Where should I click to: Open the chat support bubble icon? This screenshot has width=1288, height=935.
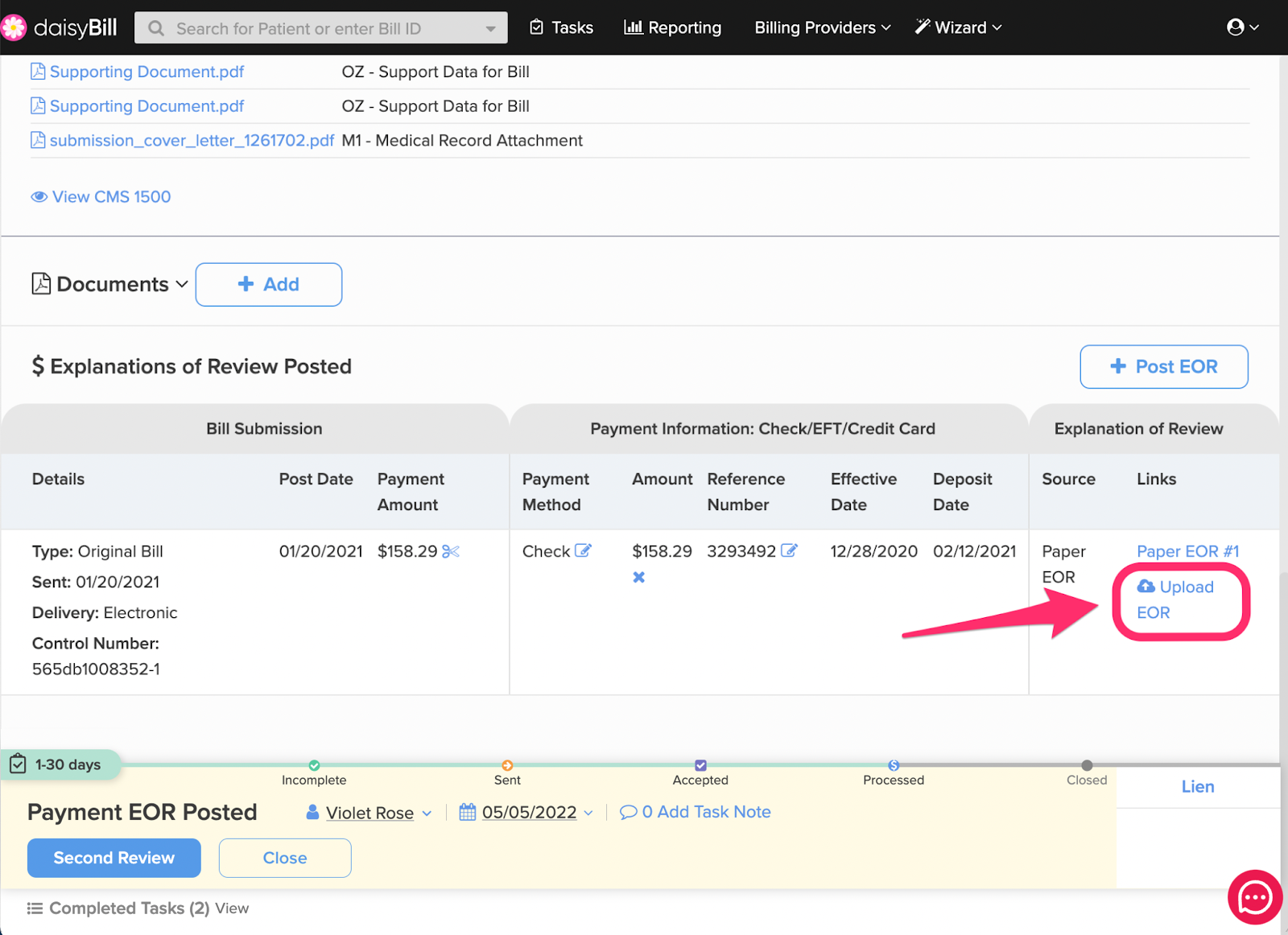1255,897
